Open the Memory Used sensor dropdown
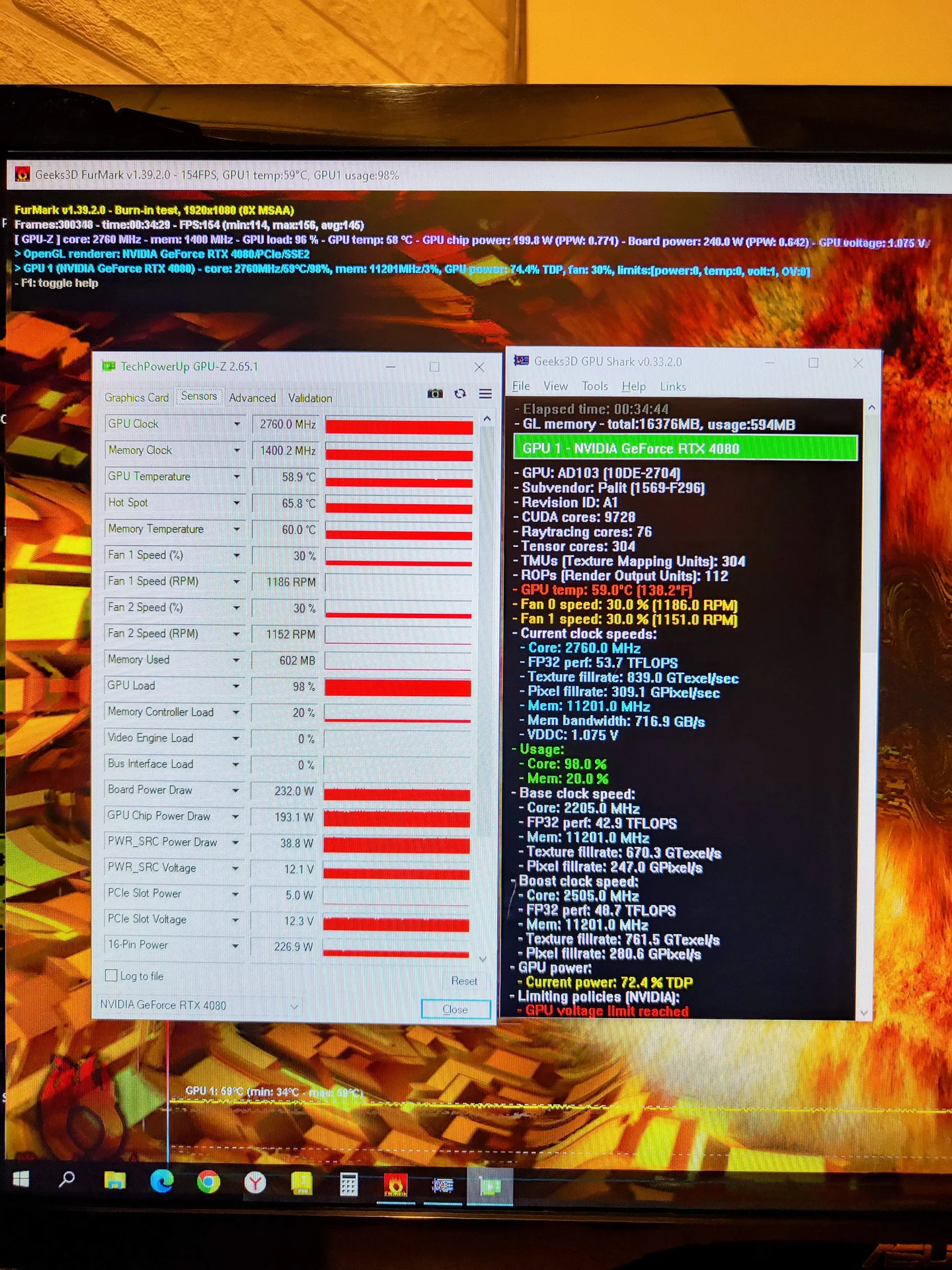 pyautogui.click(x=236, y=659)
